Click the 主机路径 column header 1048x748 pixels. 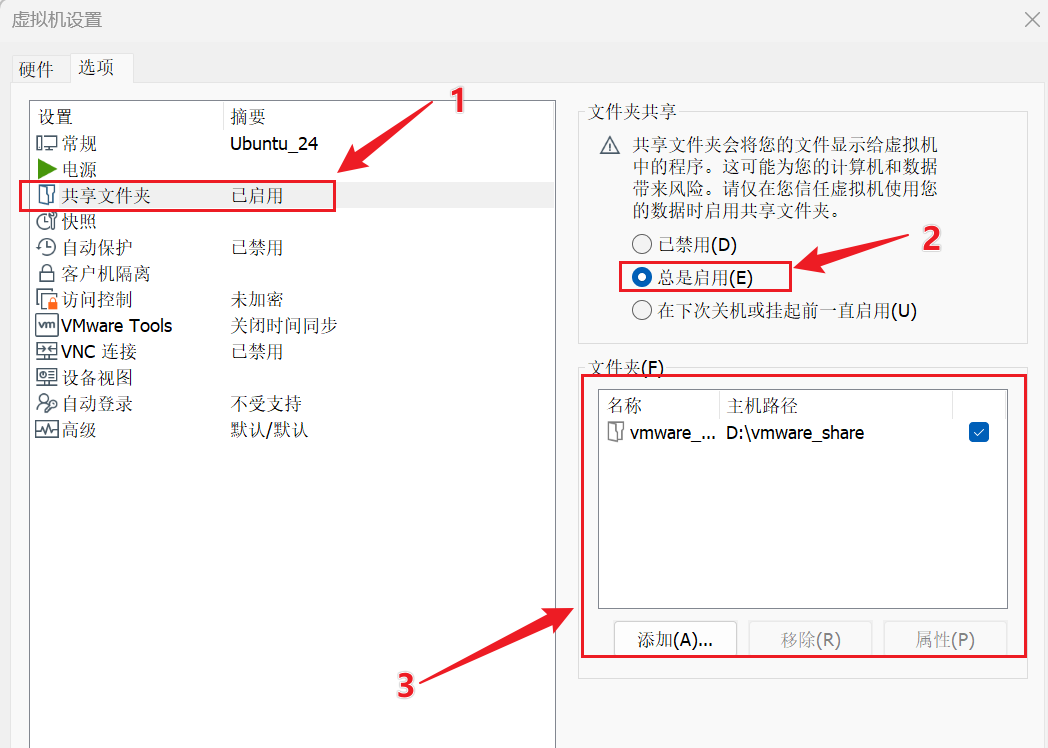click(836, 406)
